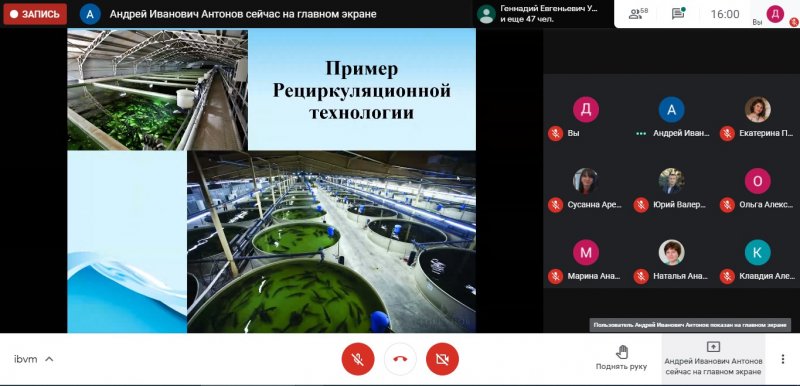Click your own Д avatar top right

tap(776, 14)
